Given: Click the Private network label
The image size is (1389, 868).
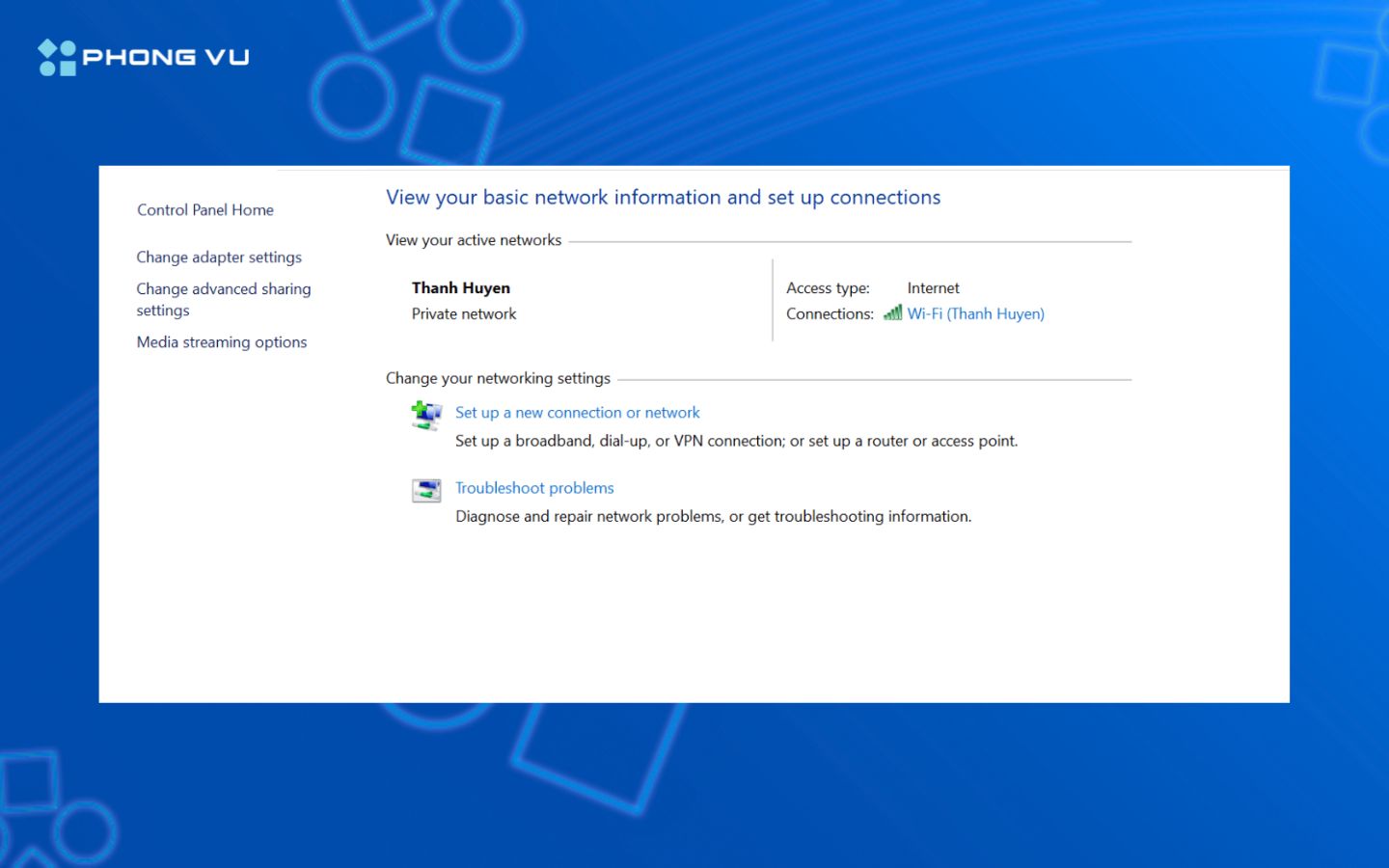Looking at the screenshot, I should coord(464,313).
